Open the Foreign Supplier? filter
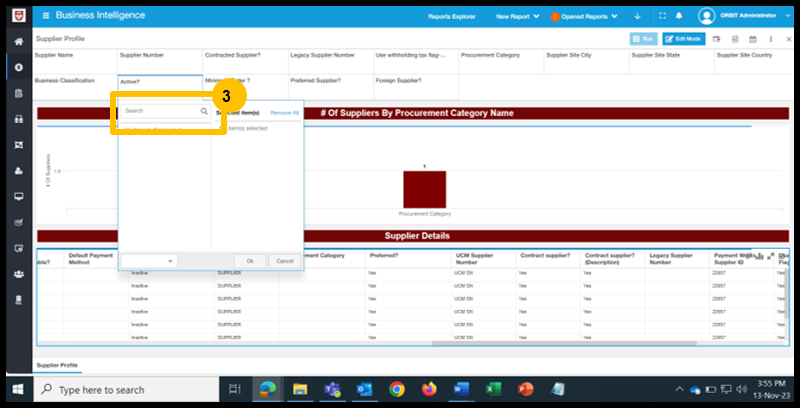 (416, 87)
